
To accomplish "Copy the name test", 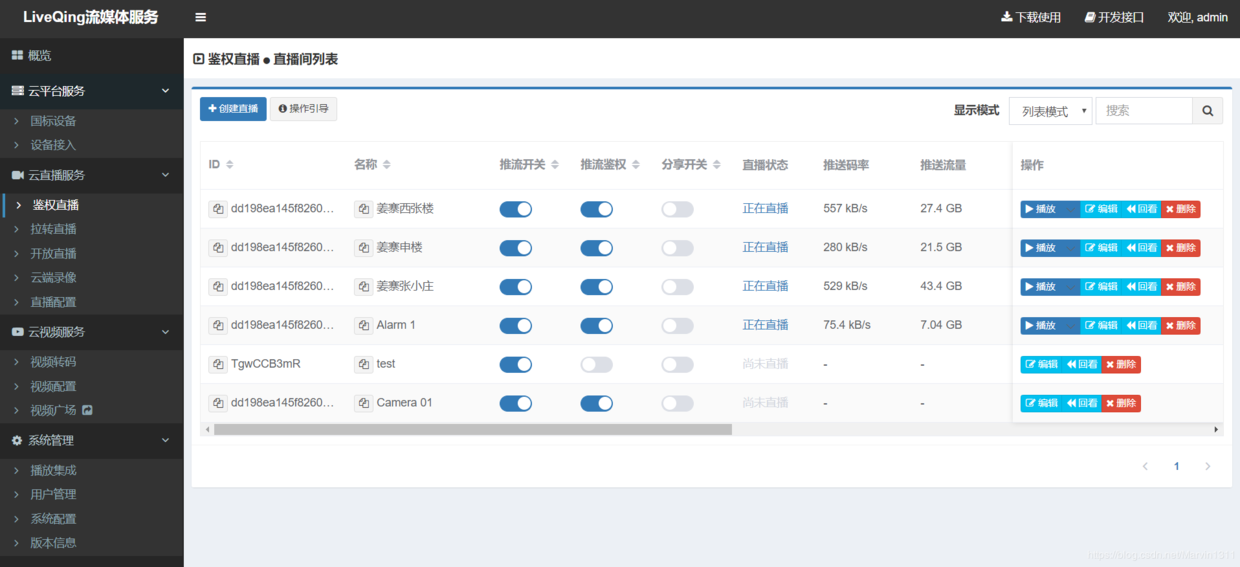I will coord(363,365).
